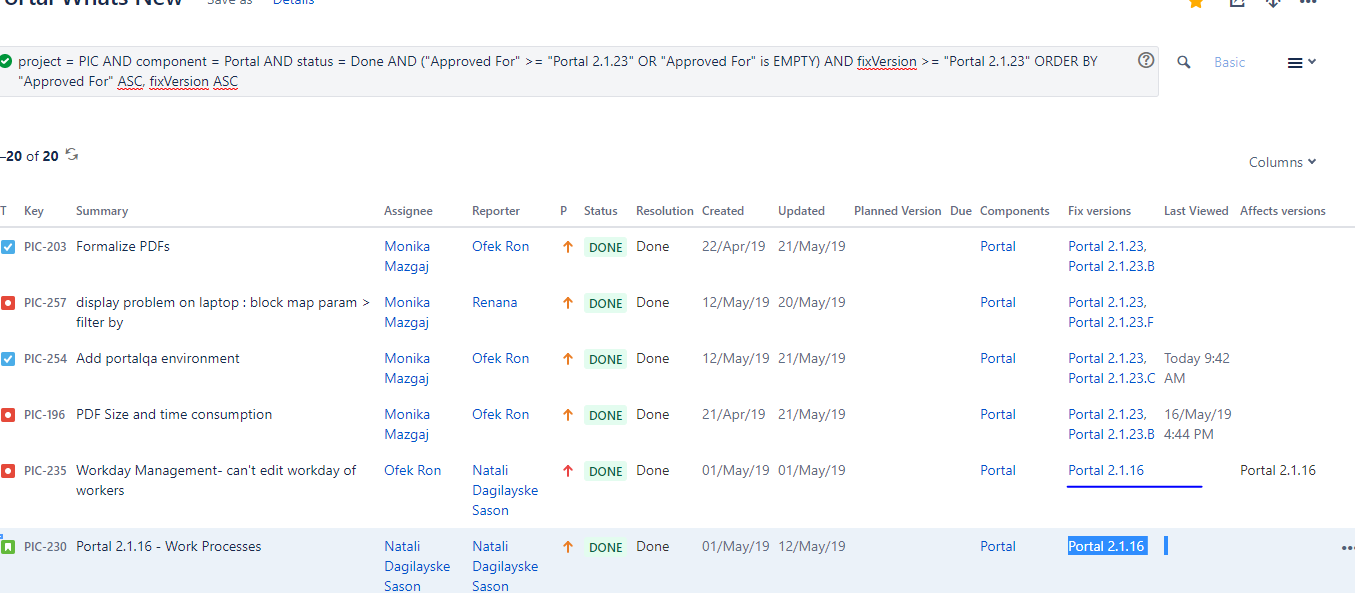Open the "Formalize PDFs" issue summary
This screenshot has width=1355, height=593.
click(x=123, y=246)
